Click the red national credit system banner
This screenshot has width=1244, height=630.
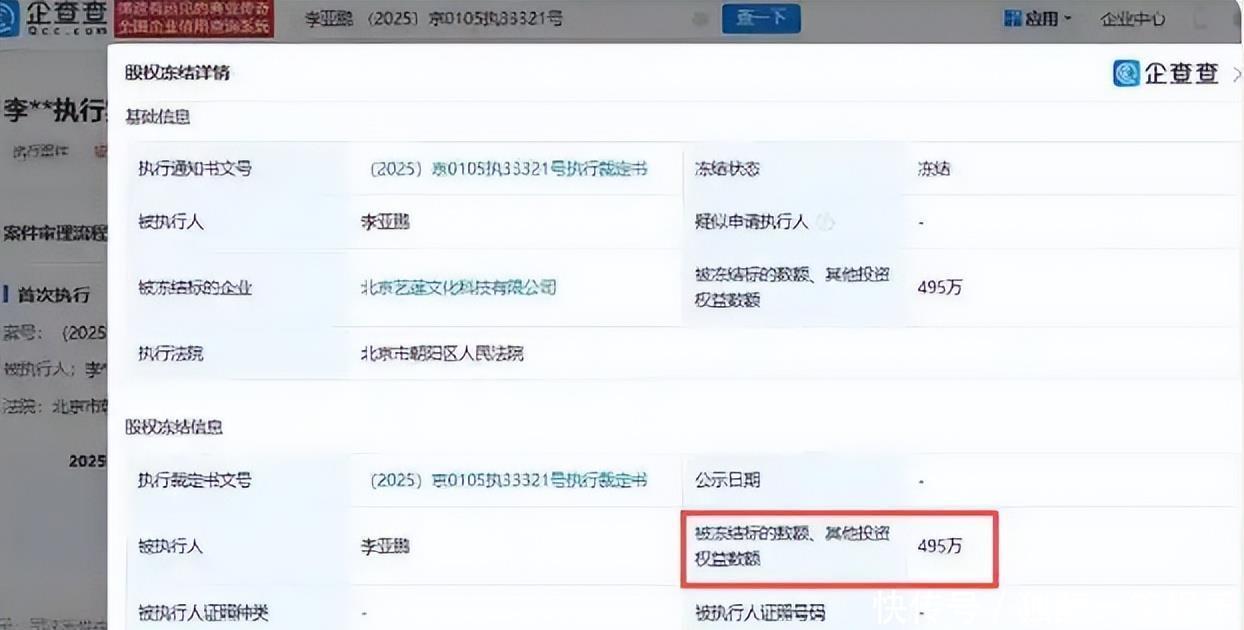pos(192,19)
